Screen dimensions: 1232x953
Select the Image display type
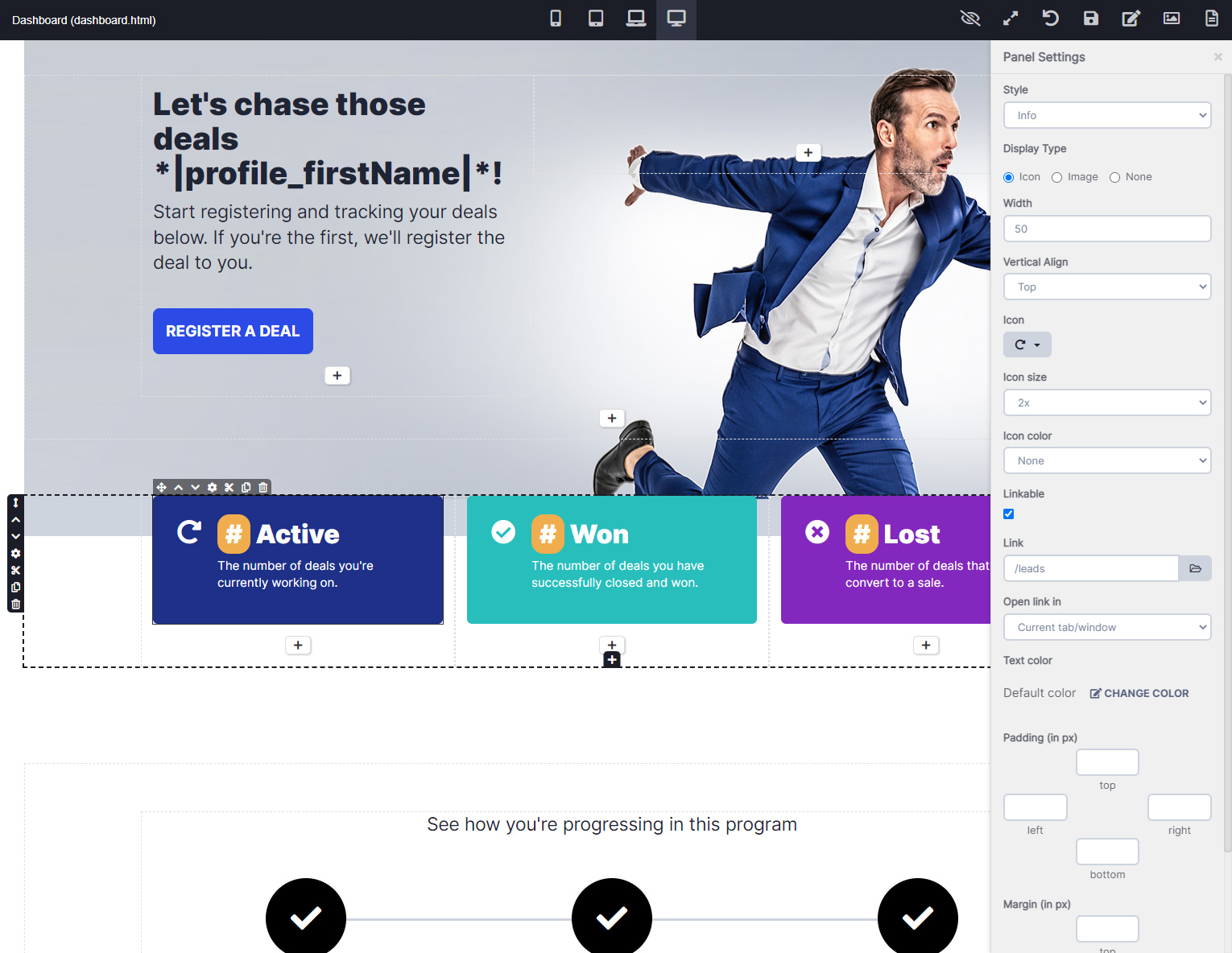[x=1056, y=177]
